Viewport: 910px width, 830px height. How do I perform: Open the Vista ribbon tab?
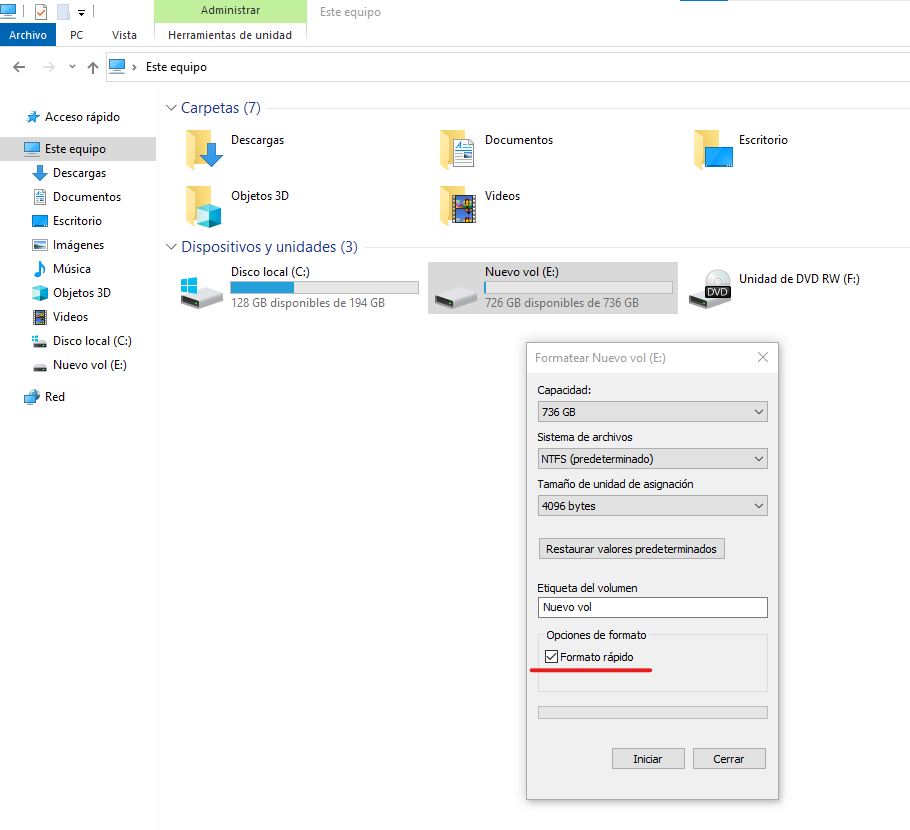(x=124, y=35)
